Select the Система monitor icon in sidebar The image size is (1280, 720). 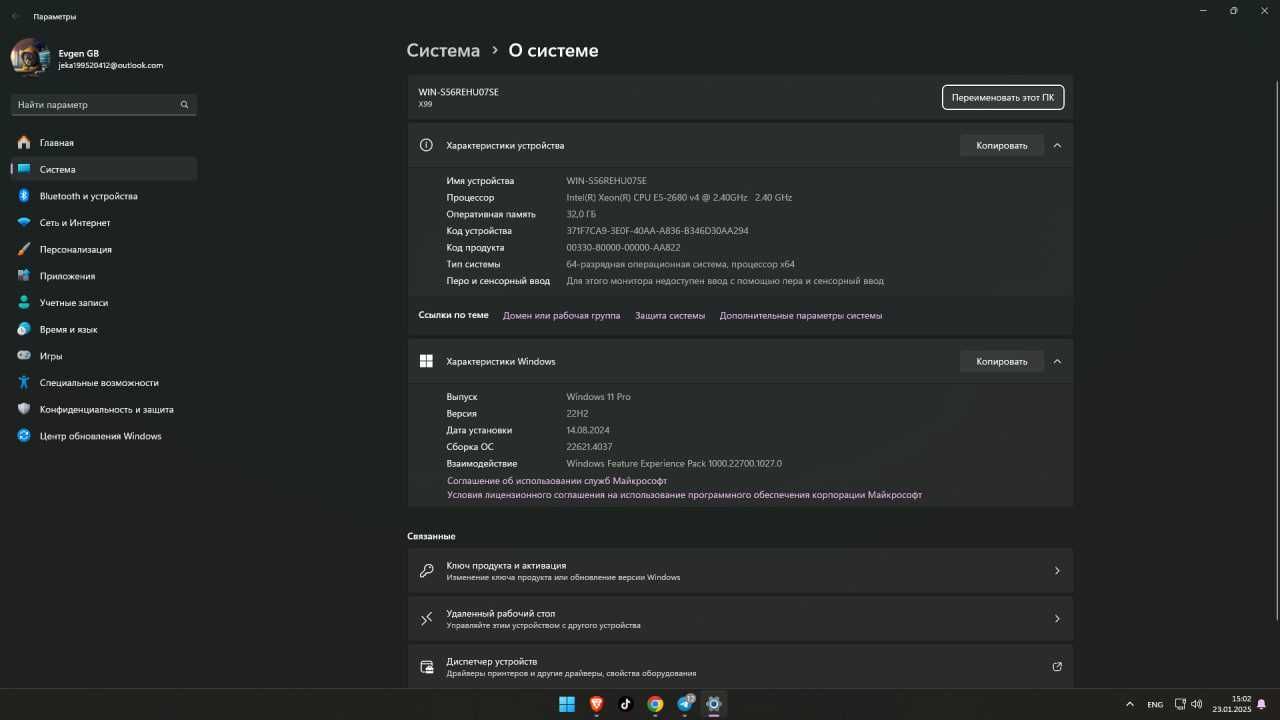24,169
